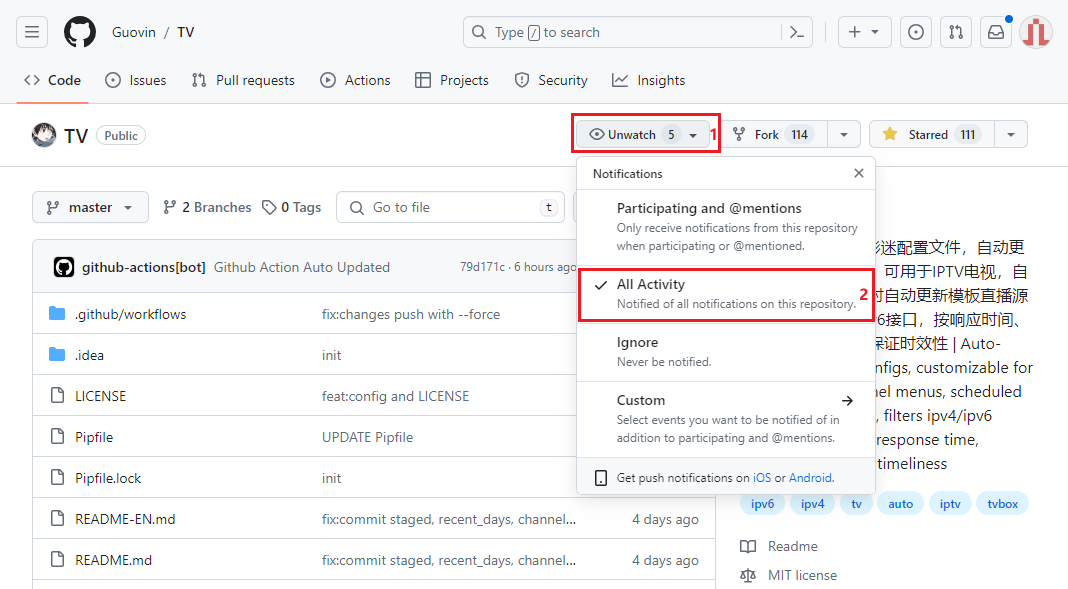The height and width of the screenshot is (589, 1068).
Task: Open the UPDATE Pipfile commit message
Action: (x=367, y=436)
